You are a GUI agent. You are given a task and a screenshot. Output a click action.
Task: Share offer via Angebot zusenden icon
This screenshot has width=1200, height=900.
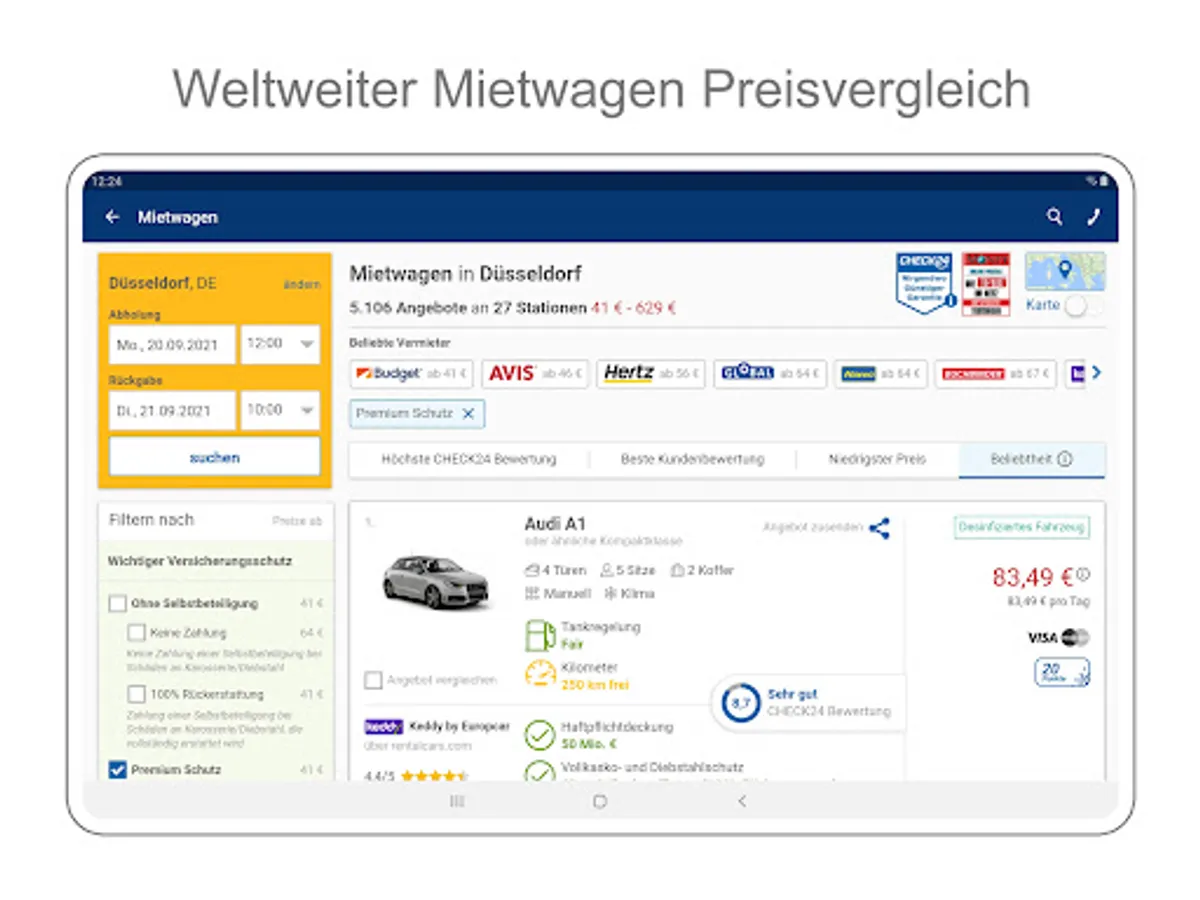879,528
